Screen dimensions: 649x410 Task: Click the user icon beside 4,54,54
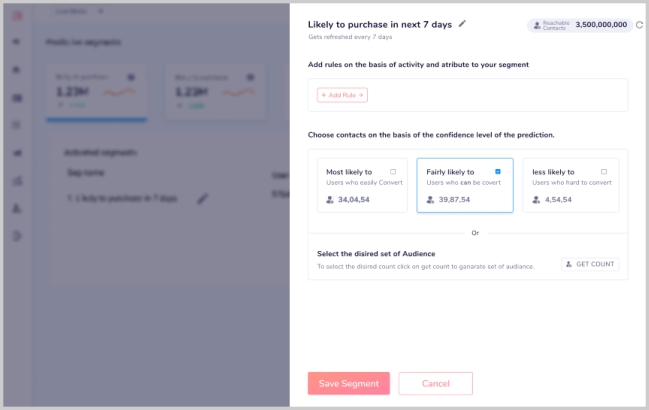coord(535,200)
